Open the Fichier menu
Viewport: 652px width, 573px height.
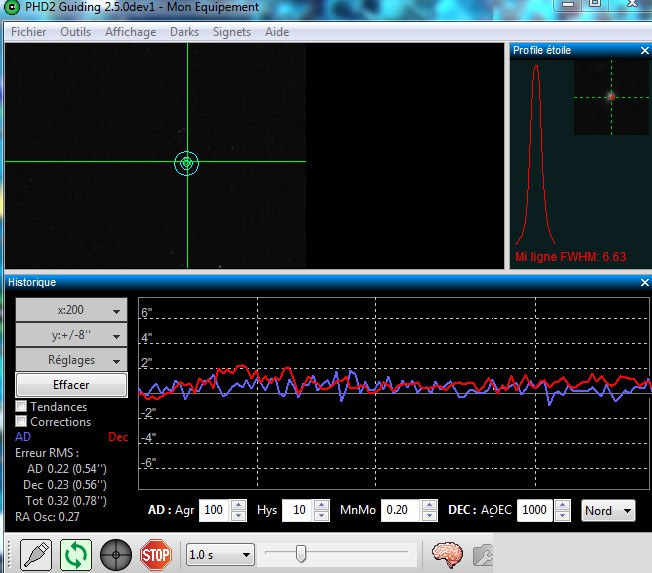tap(29, 32)
